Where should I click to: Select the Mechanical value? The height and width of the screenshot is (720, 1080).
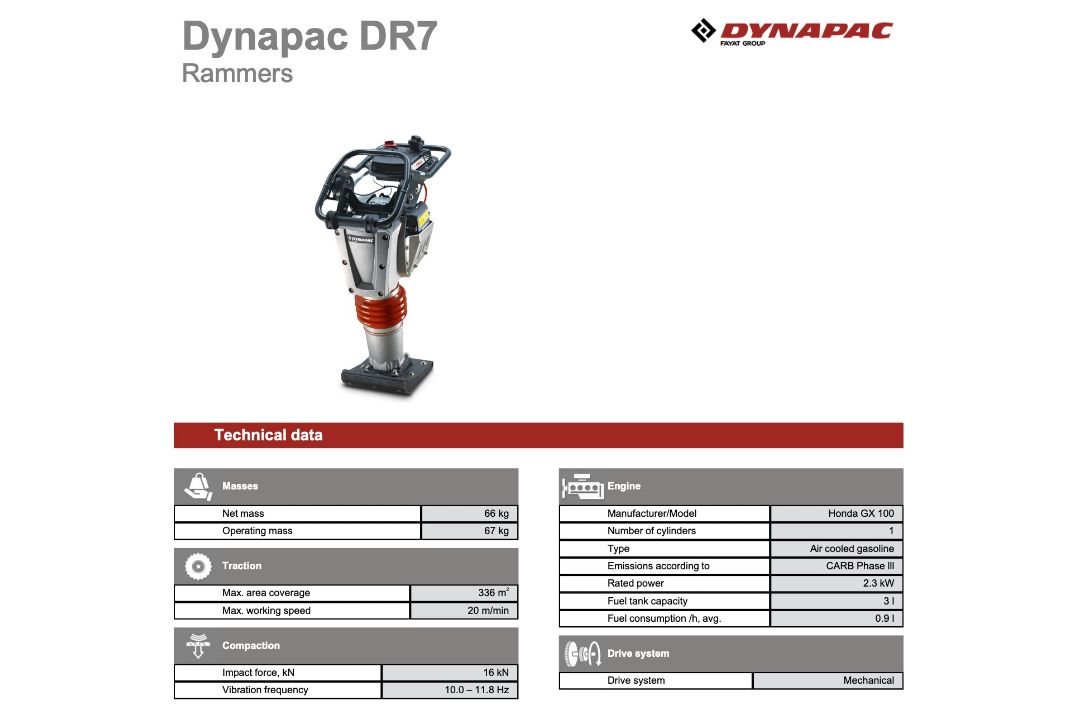869,680
